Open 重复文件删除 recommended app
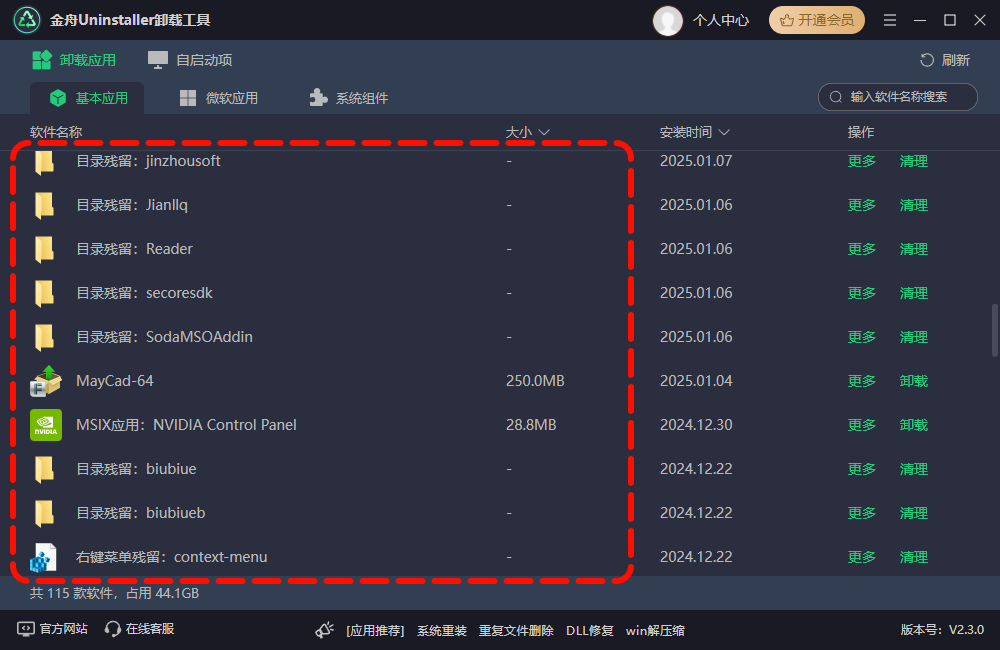This screenshot has height=650, width=1000. tap(516, 631)
